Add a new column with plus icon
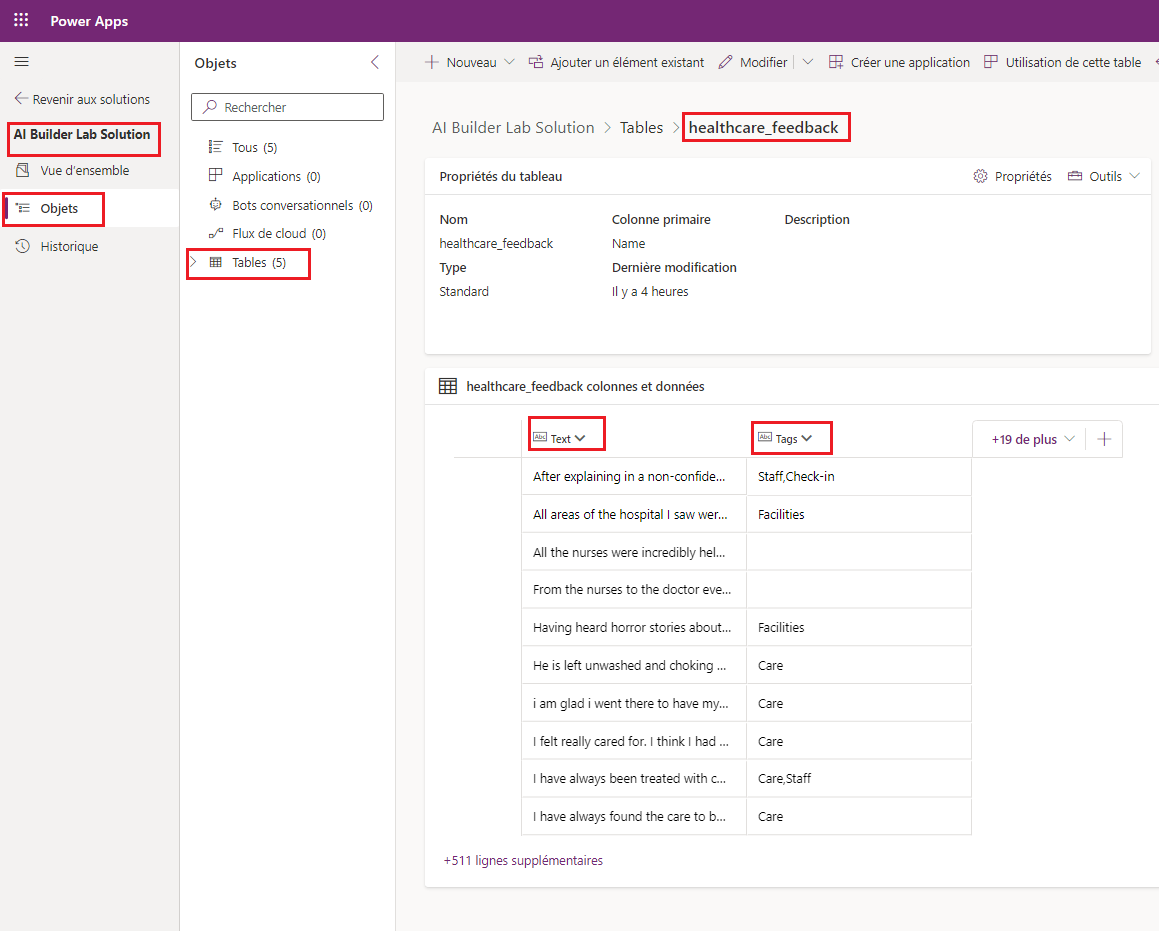 point(1104,440)
